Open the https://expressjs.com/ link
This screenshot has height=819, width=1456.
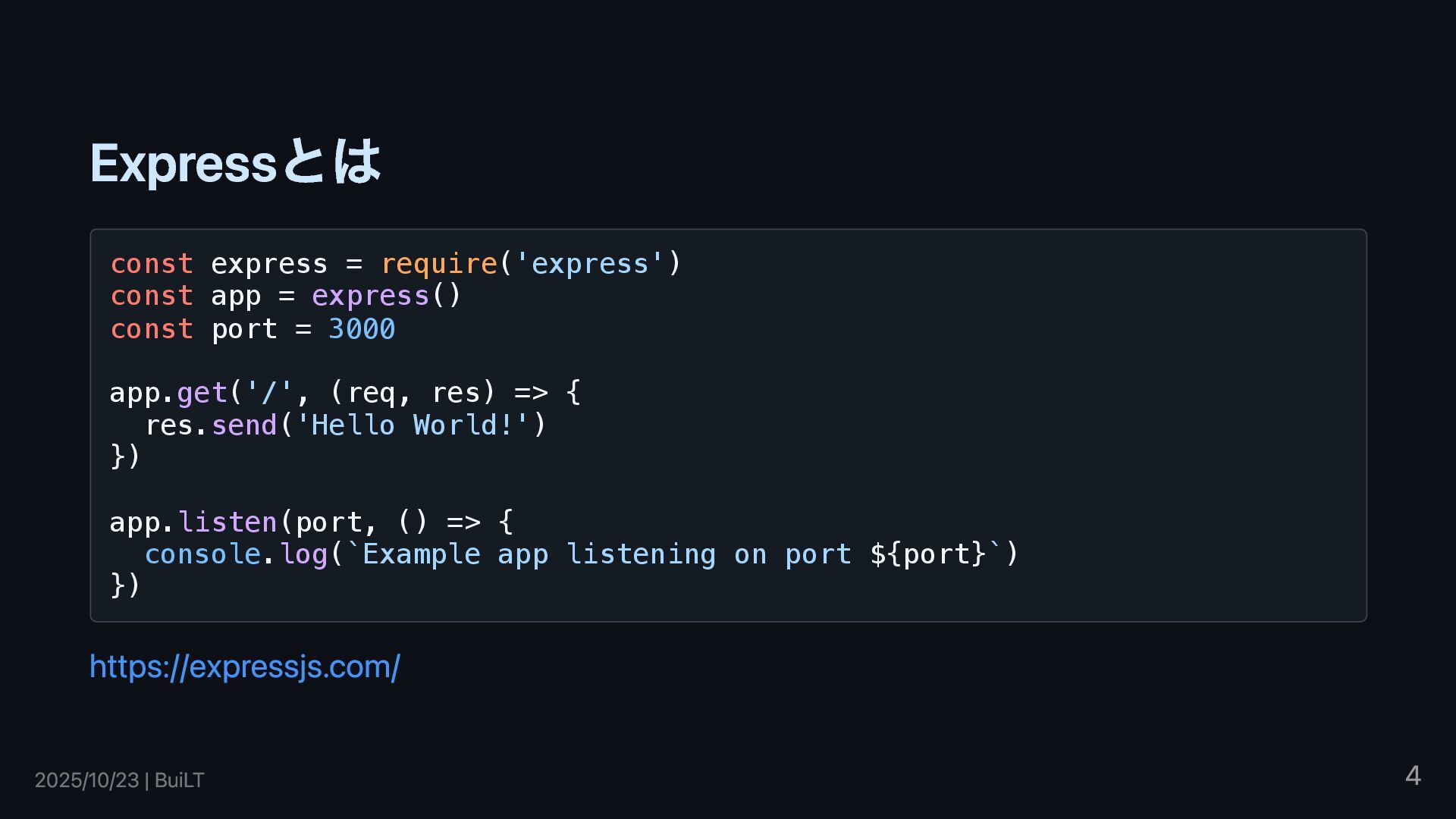pos(244,667)
